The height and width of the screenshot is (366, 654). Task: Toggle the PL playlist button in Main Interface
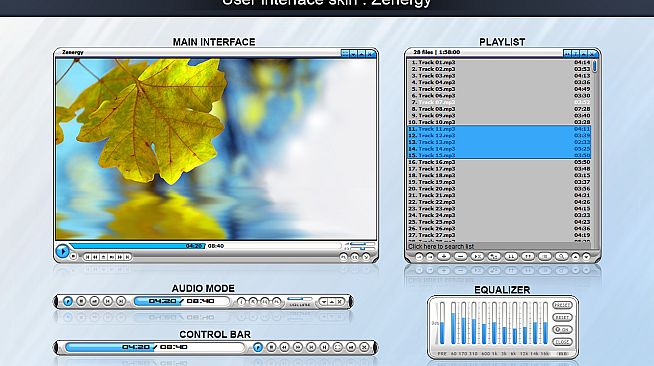[344, 257]
